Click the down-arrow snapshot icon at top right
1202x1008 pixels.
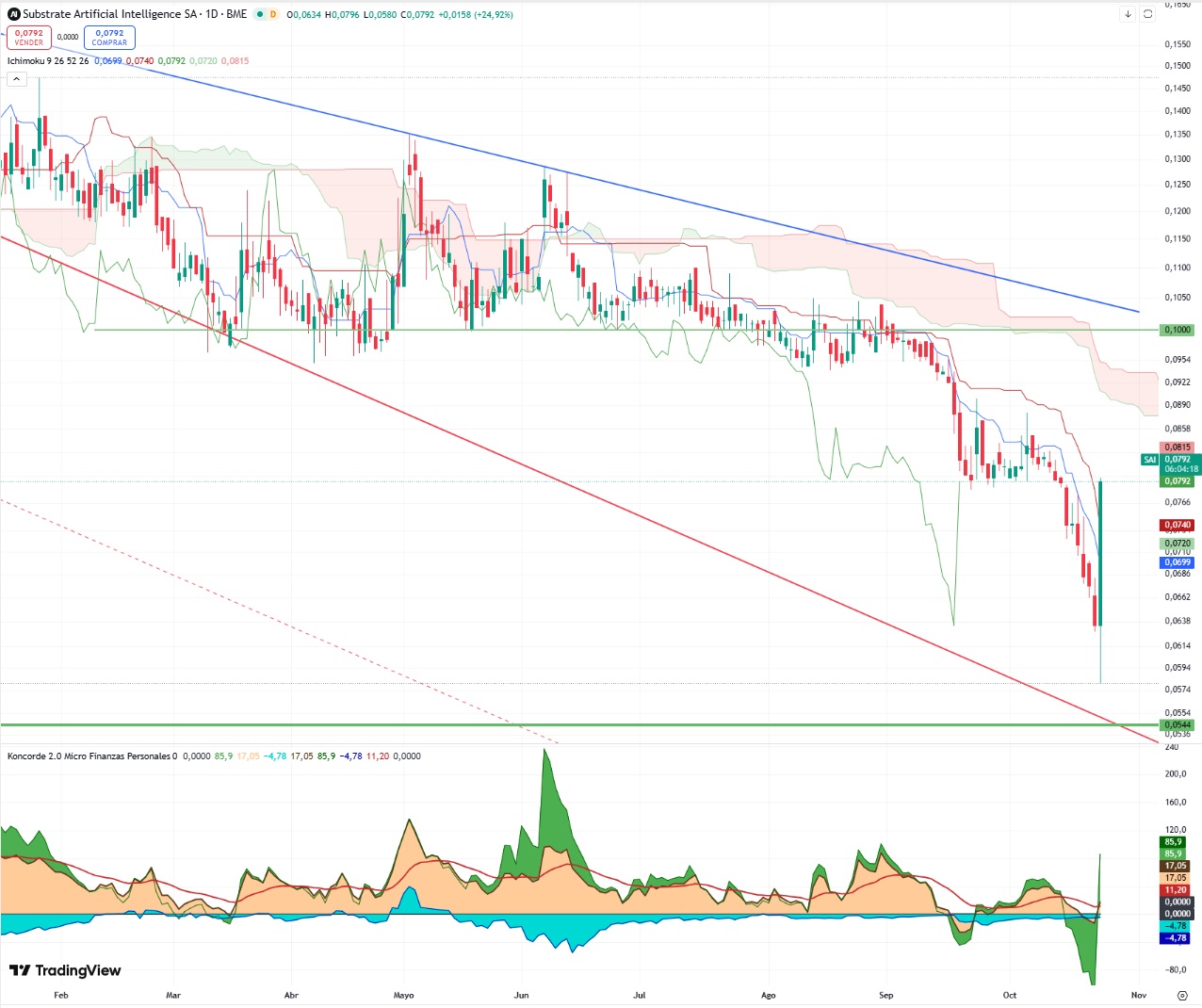[1128, 14]
